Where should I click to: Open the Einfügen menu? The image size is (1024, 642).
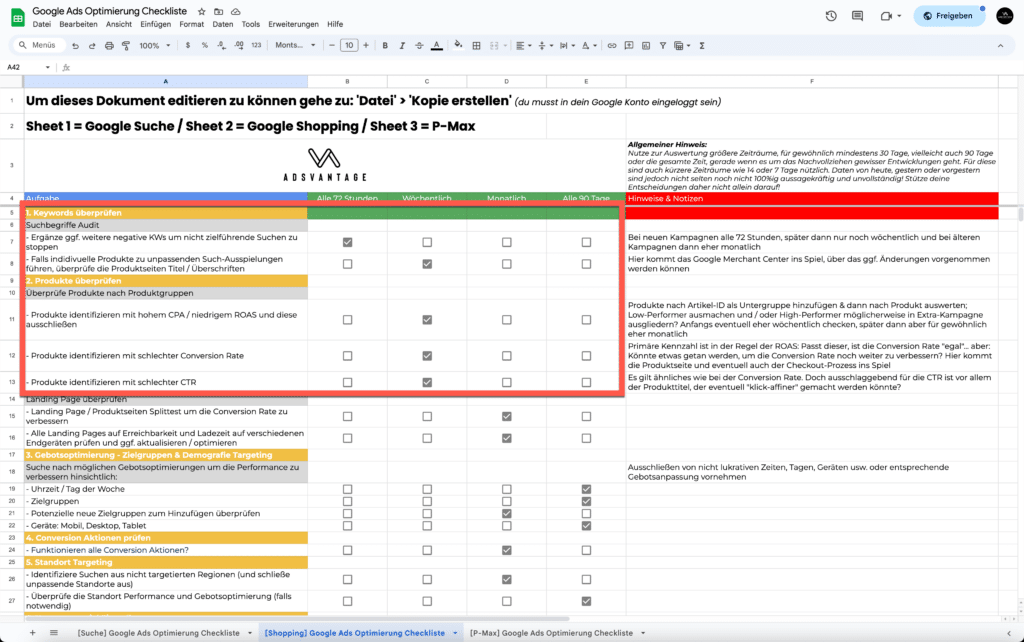click(155, 24)
